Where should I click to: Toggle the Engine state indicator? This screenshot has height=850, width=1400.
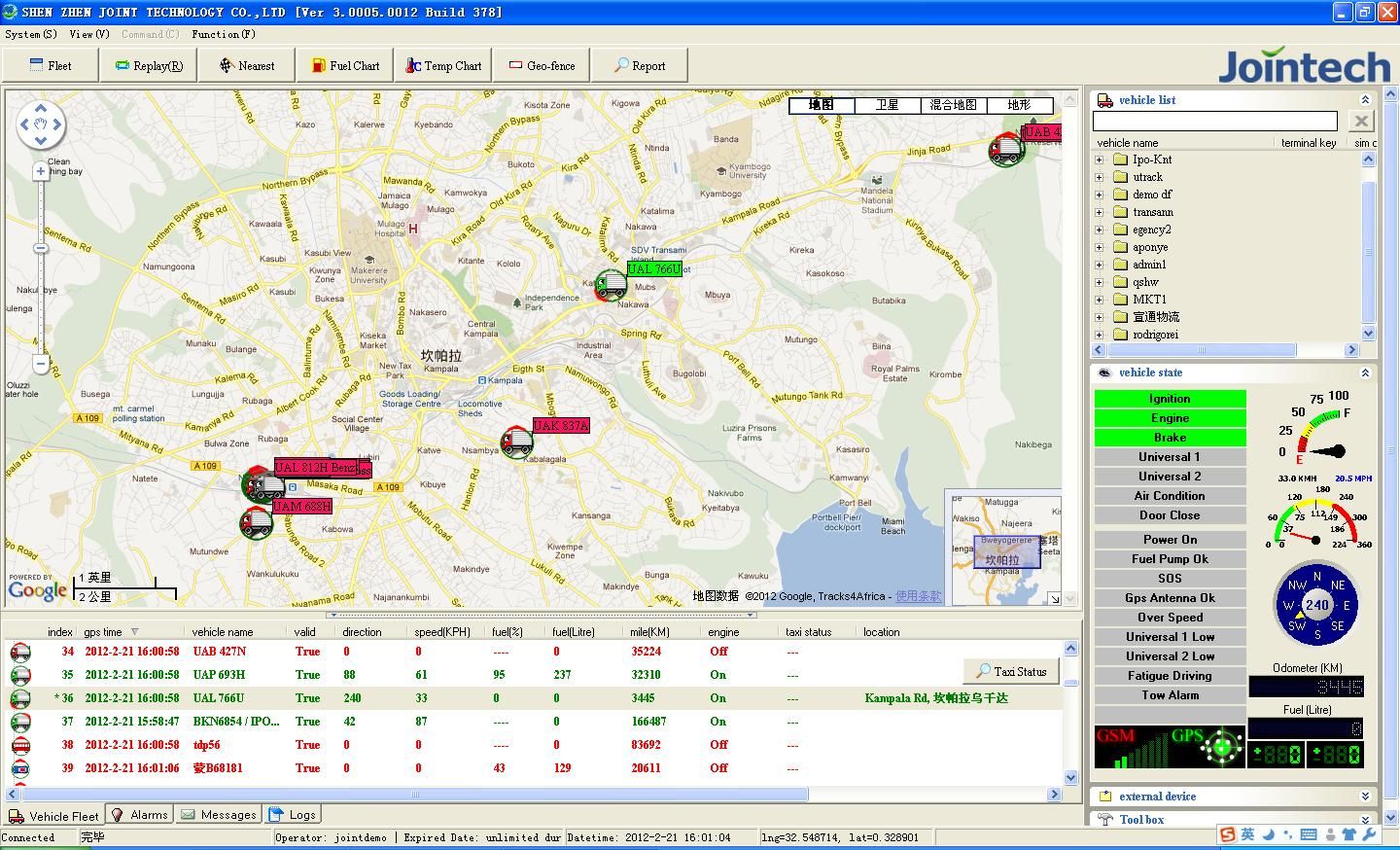tap(1170, 418)
